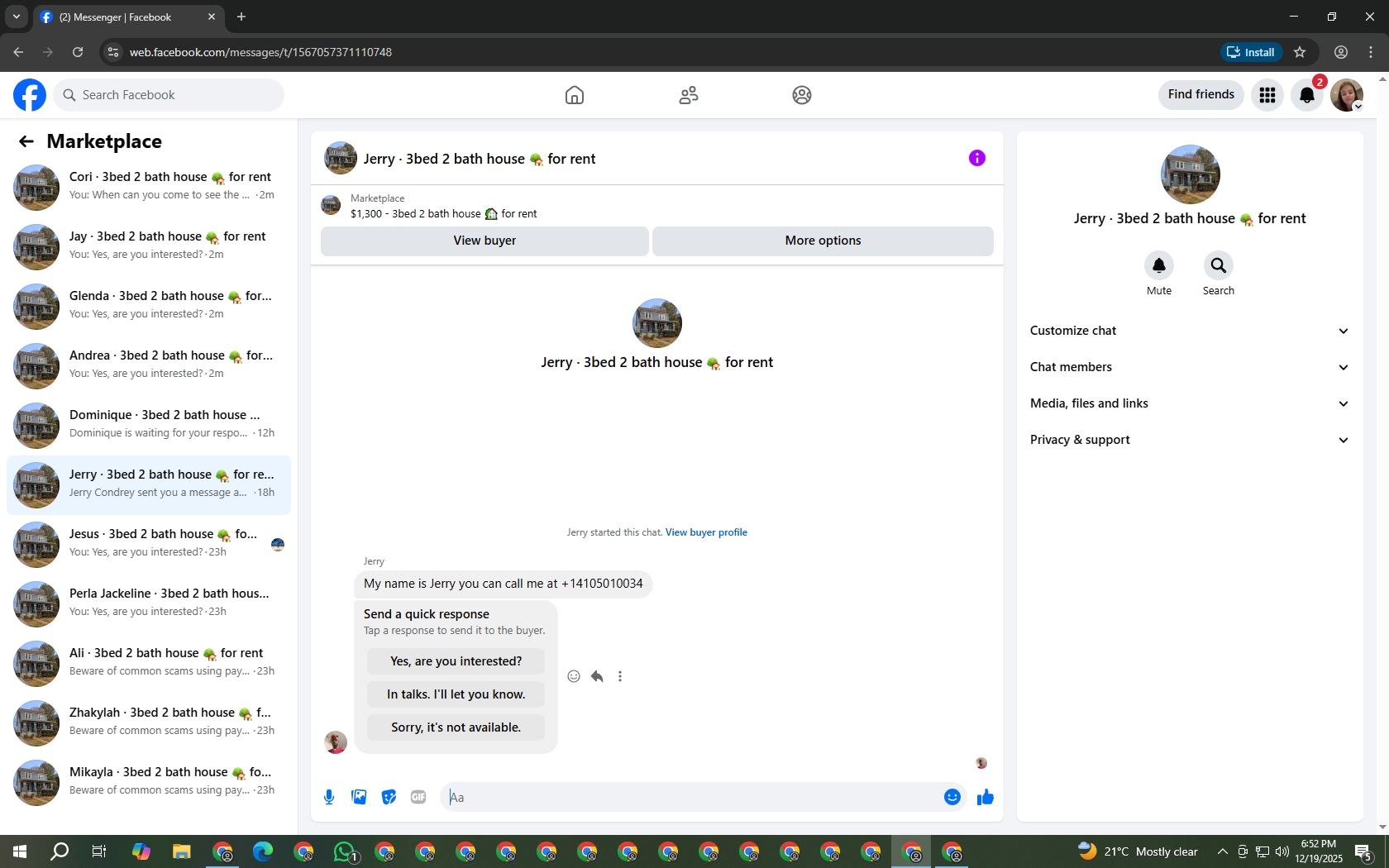Click the browser address bar URL
The image size is (1389, 868).
click(260, 52)
